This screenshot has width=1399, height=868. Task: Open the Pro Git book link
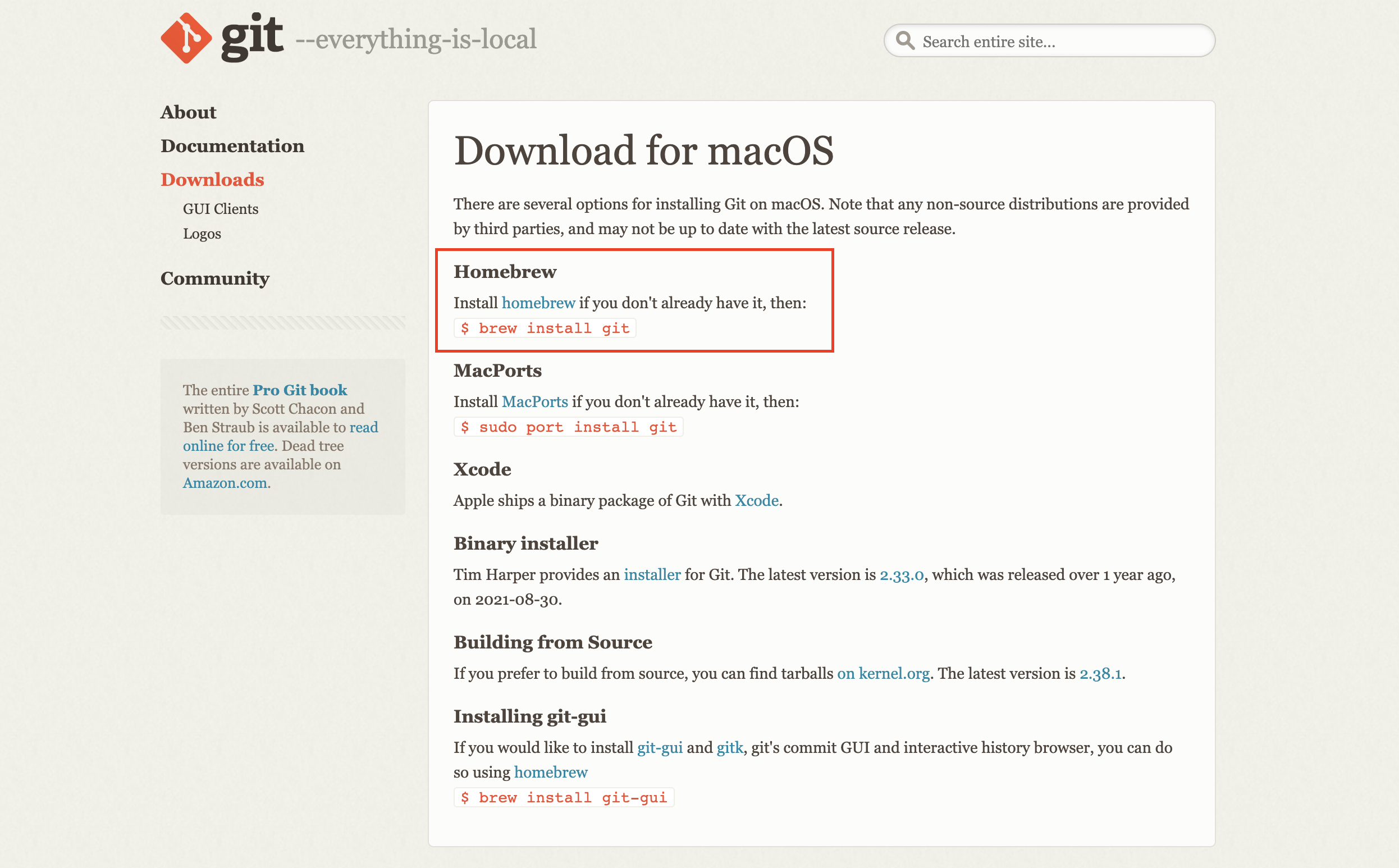pos(300,390)
